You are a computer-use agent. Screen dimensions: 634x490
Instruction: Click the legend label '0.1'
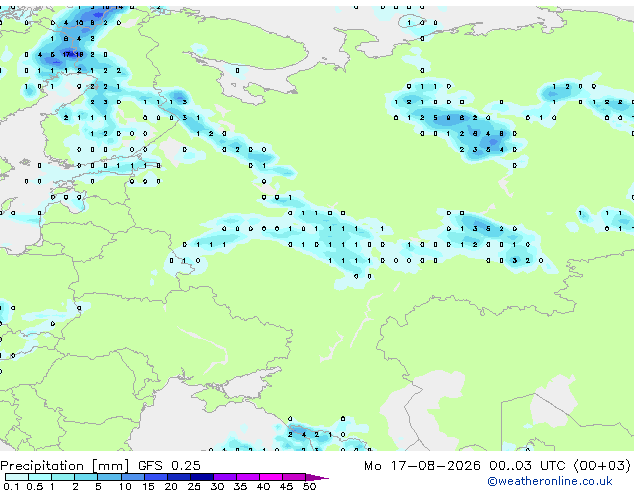(11, 486)
